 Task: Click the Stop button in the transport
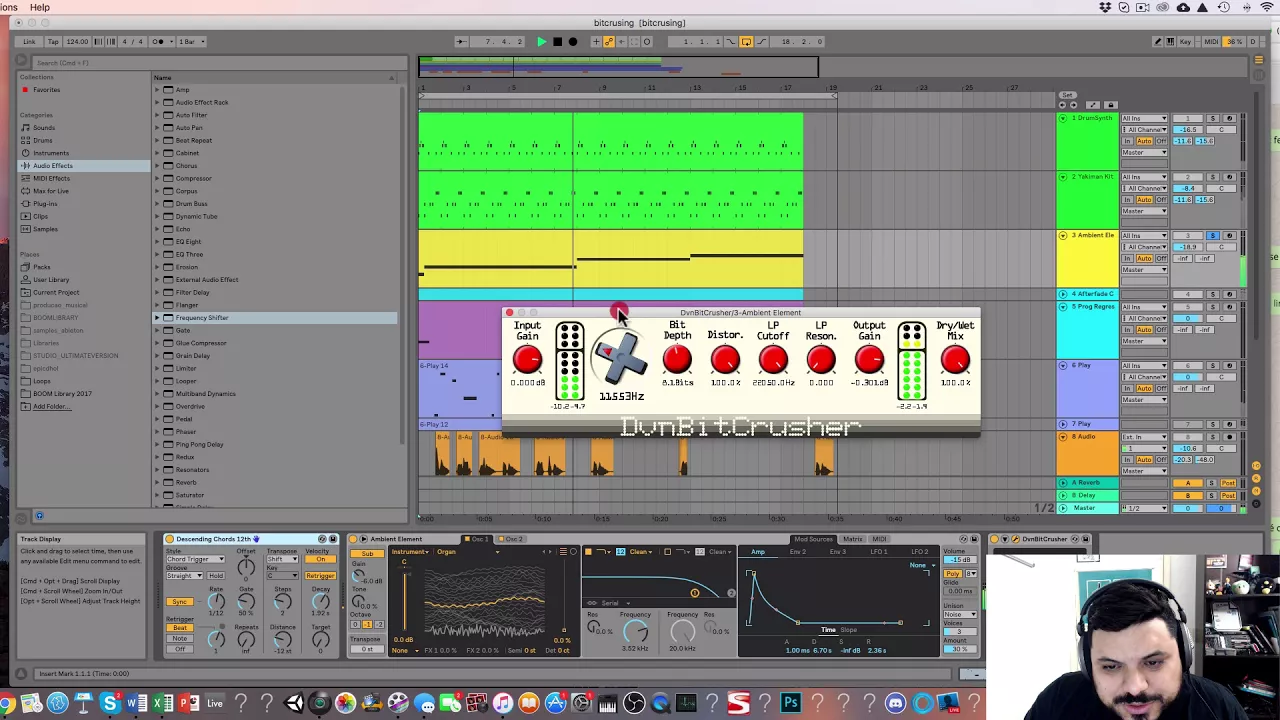(x=557, y=42)
